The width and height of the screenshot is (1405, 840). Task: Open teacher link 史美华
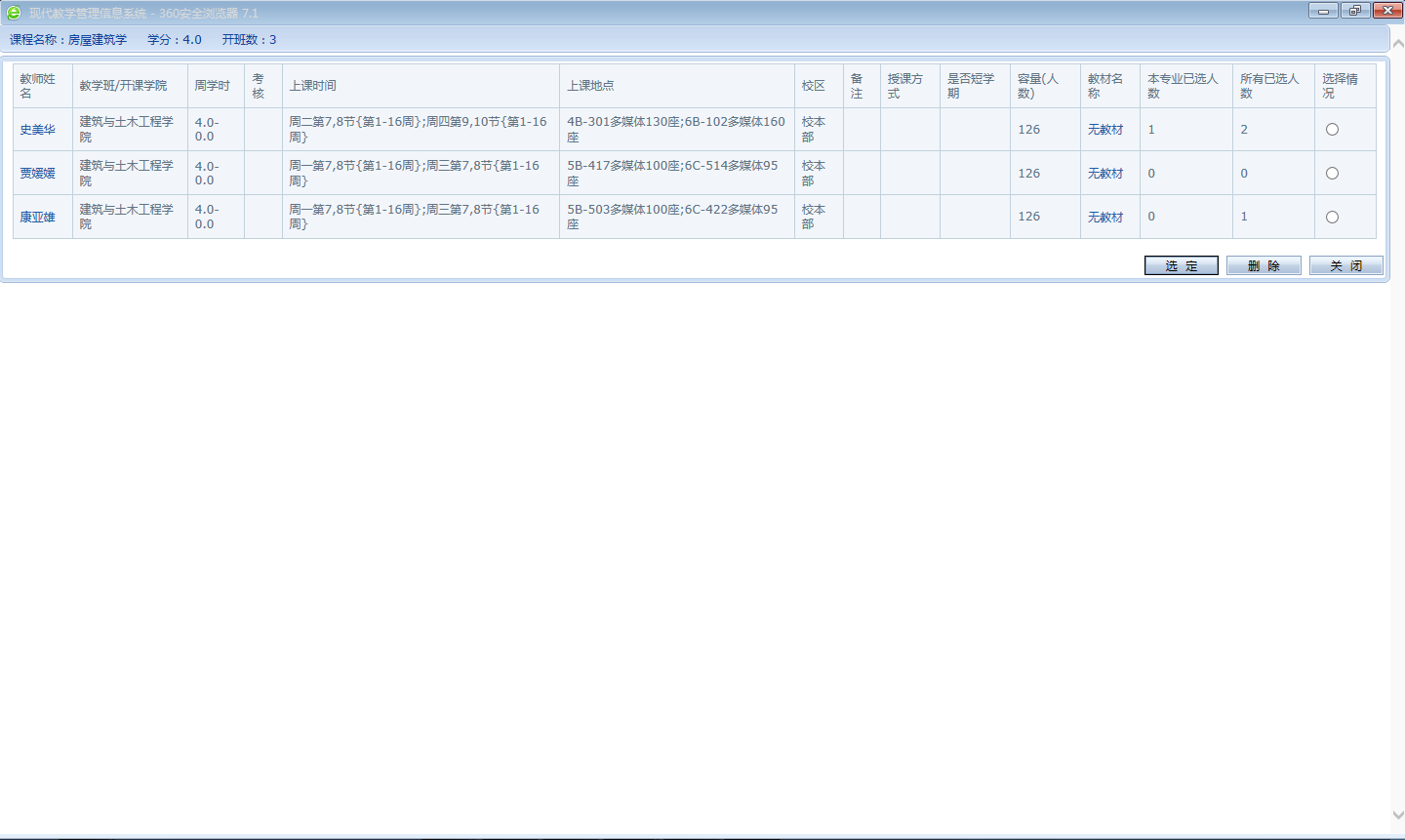point(38,130)
